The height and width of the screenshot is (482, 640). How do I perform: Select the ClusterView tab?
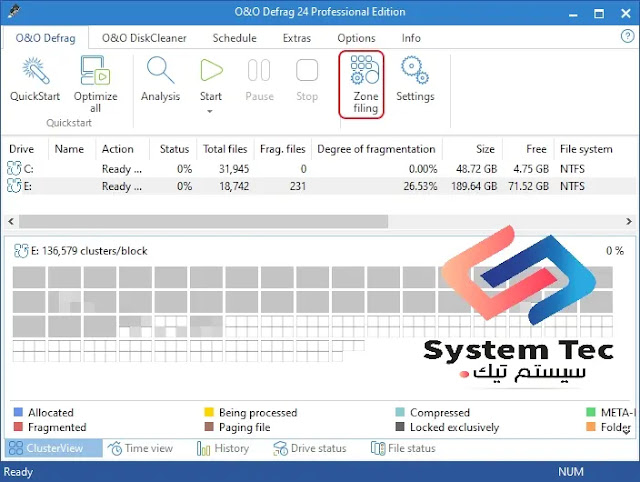[53, 448]
